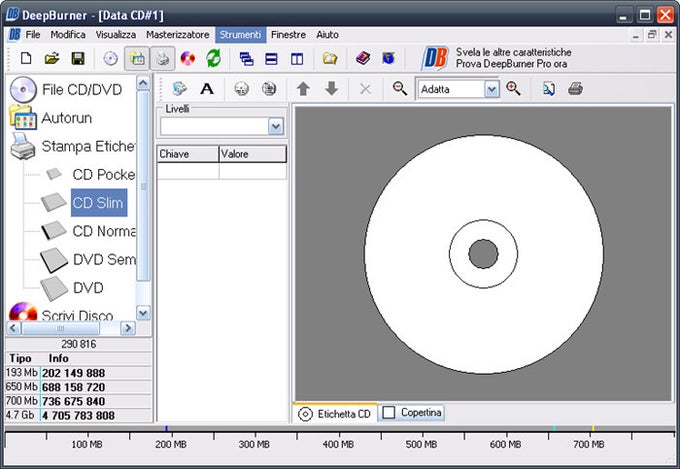Click the Valore column header
680x469 pixels.
tap(252, 154)
